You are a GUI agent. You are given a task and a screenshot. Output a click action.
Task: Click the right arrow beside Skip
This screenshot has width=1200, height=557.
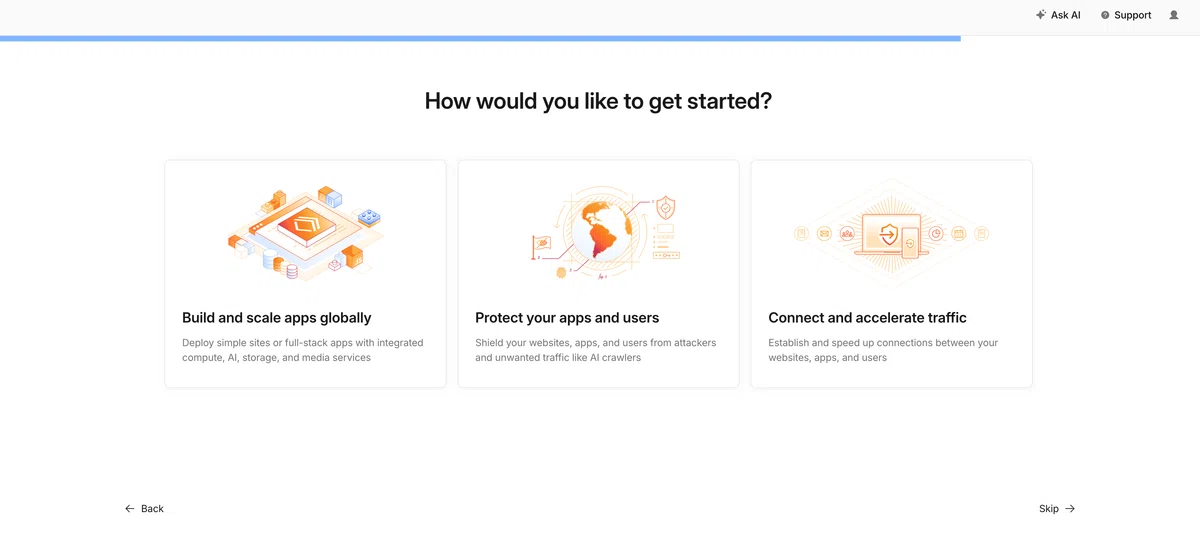pos(1070,509)
